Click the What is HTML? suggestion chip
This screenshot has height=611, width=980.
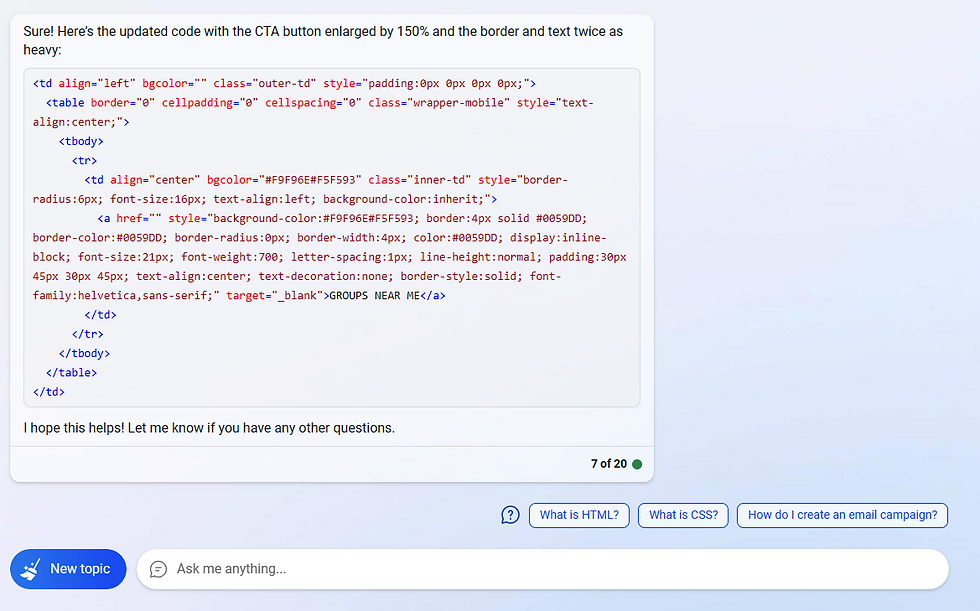(x=579, y=515)
